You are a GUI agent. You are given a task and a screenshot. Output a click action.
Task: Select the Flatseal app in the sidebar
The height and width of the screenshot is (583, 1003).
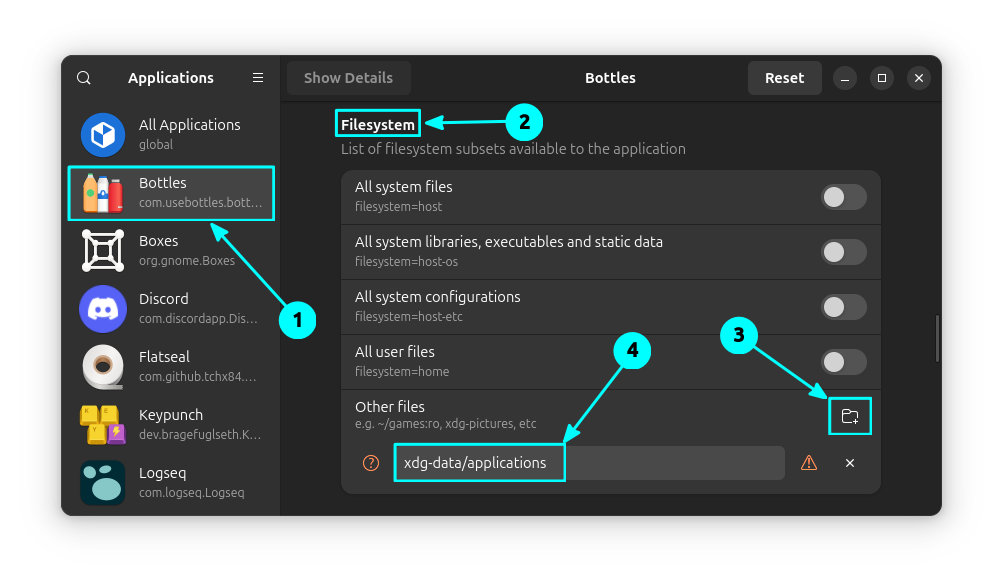pyautogui.click(x=170, y=367)
